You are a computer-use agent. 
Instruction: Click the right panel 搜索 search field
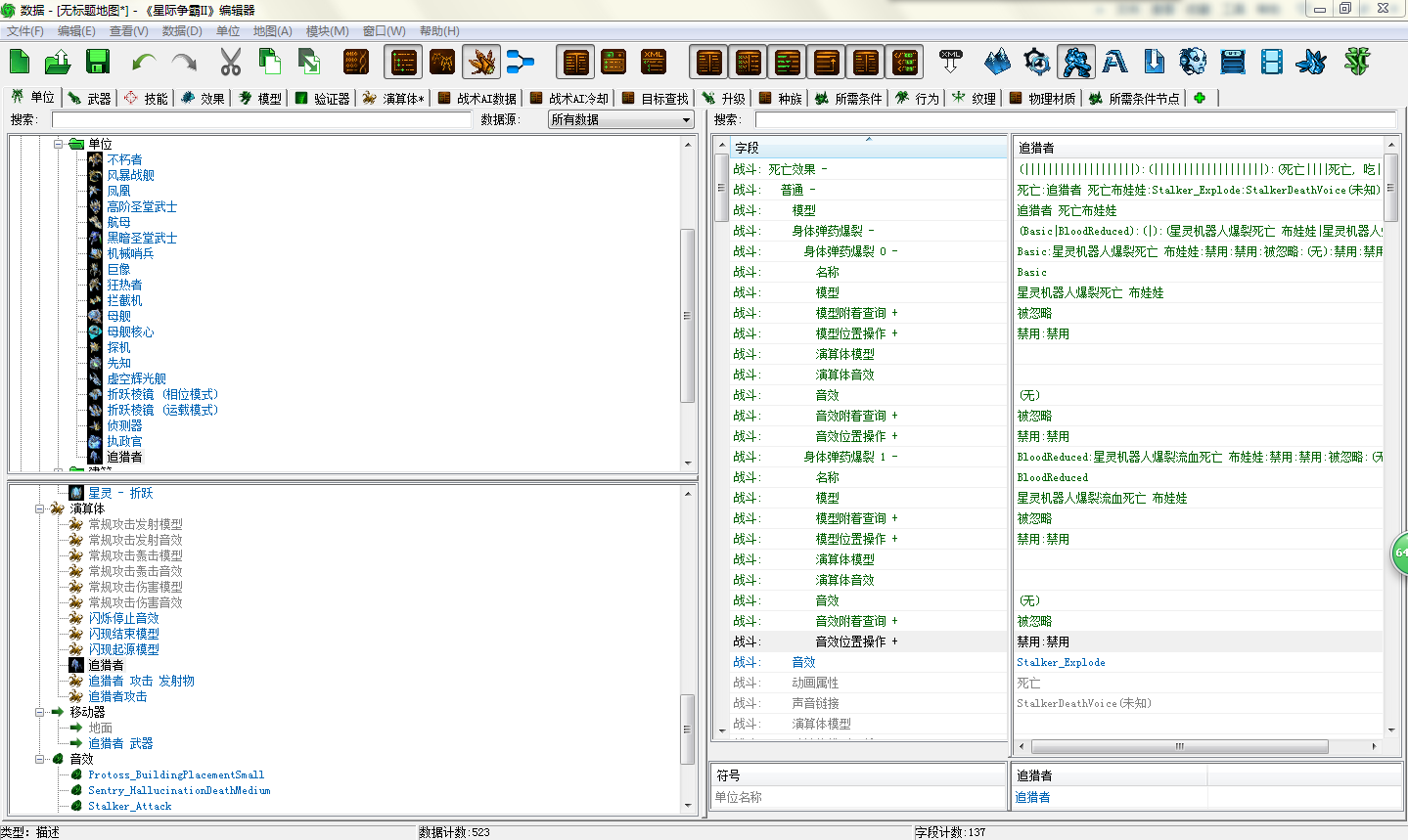[1075, 119]
